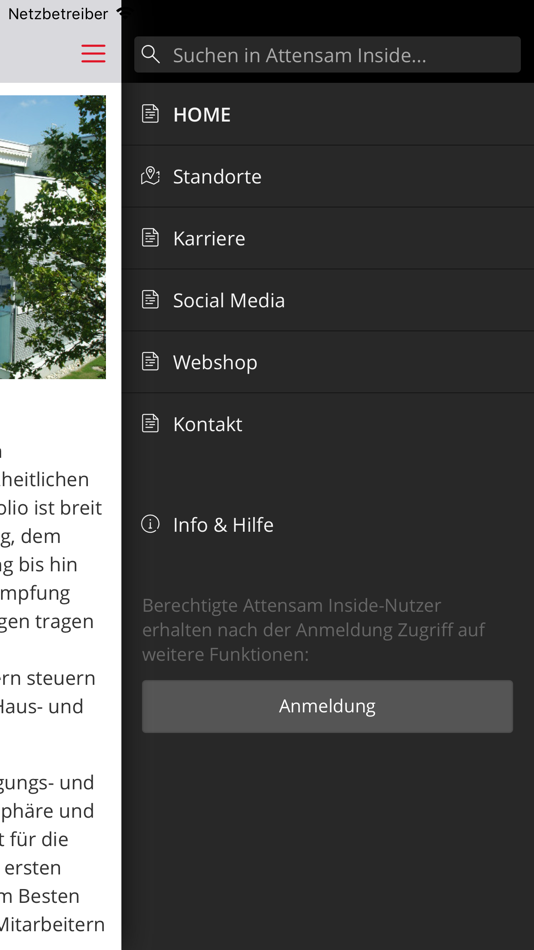This screenshot has width=534, height=950.
Task: Click the document icon beside HOME
Action: 150,114
